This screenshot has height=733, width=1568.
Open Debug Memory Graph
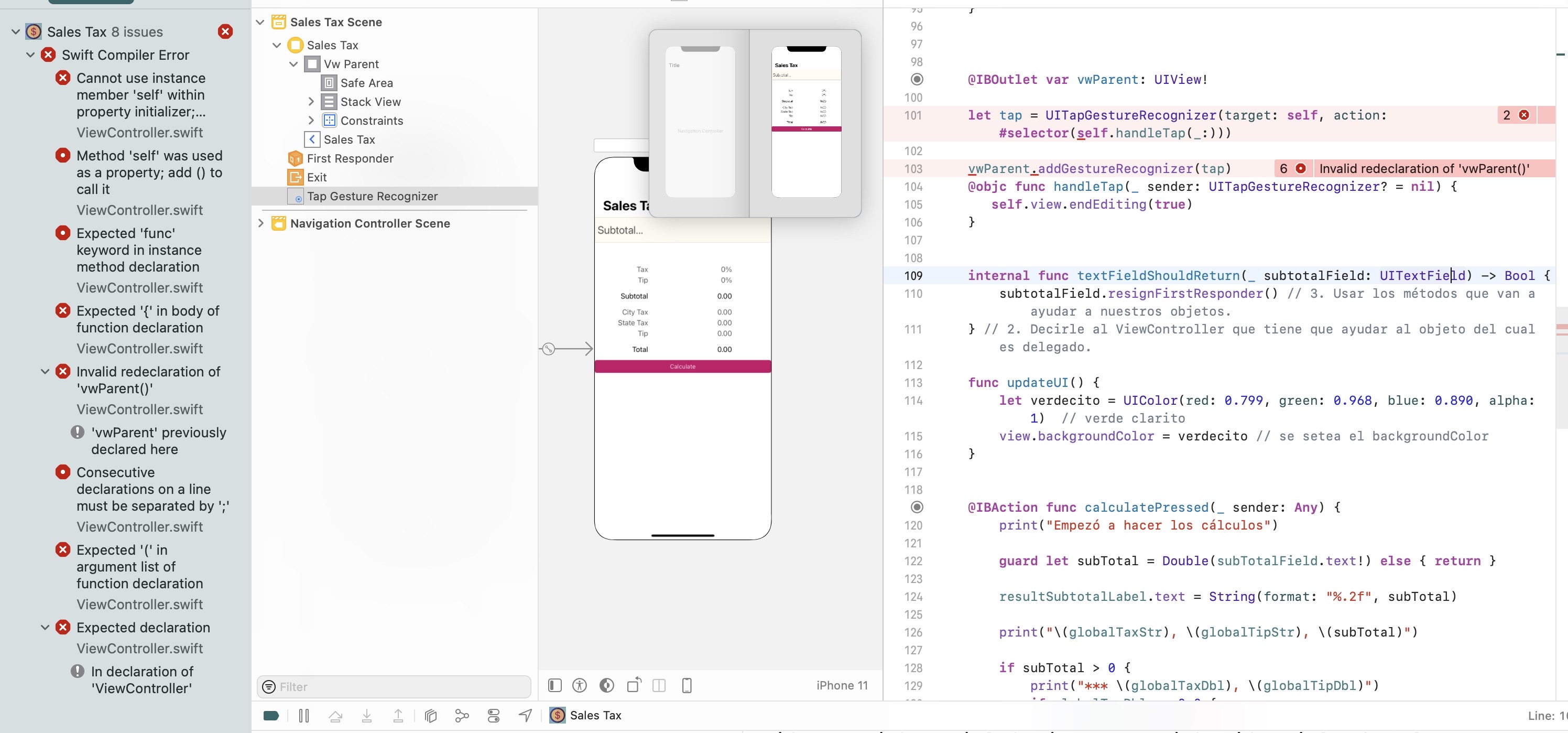462,715
